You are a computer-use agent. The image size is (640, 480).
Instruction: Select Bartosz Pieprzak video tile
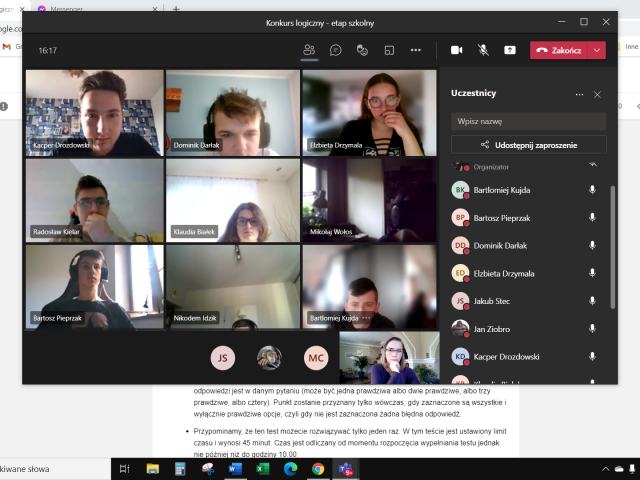(x=95, y=287)
